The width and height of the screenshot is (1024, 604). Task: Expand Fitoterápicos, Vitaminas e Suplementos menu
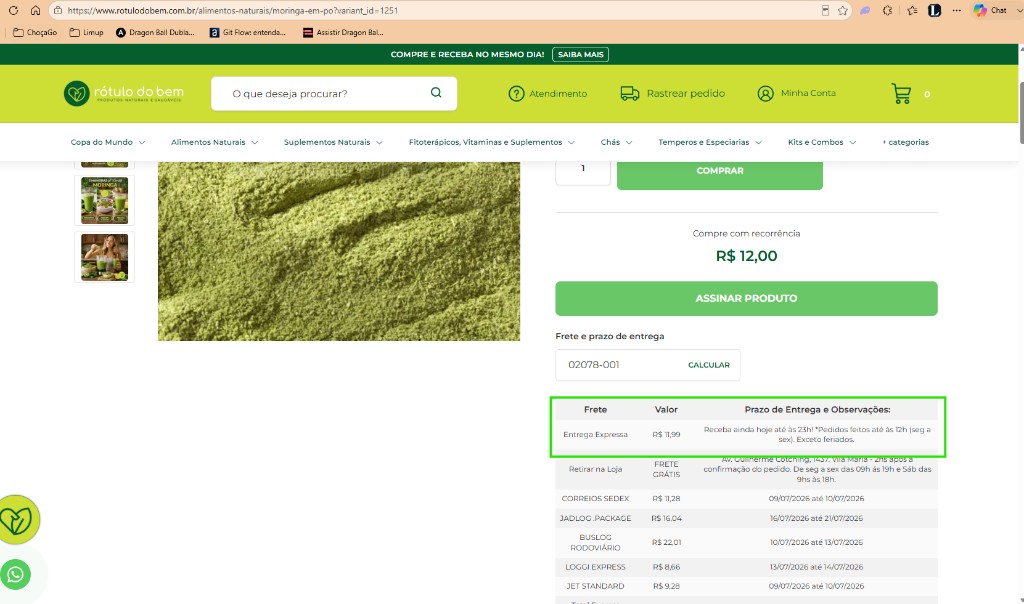492,142
